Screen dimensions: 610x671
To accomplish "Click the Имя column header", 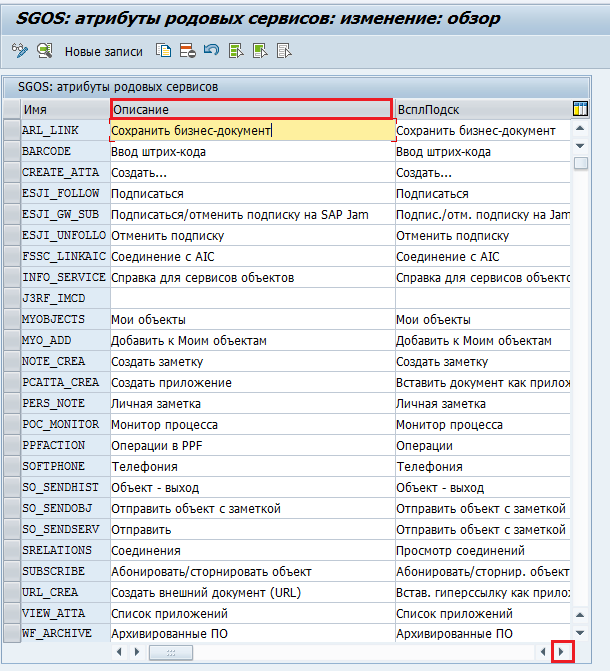I will (x=64, y=108).
